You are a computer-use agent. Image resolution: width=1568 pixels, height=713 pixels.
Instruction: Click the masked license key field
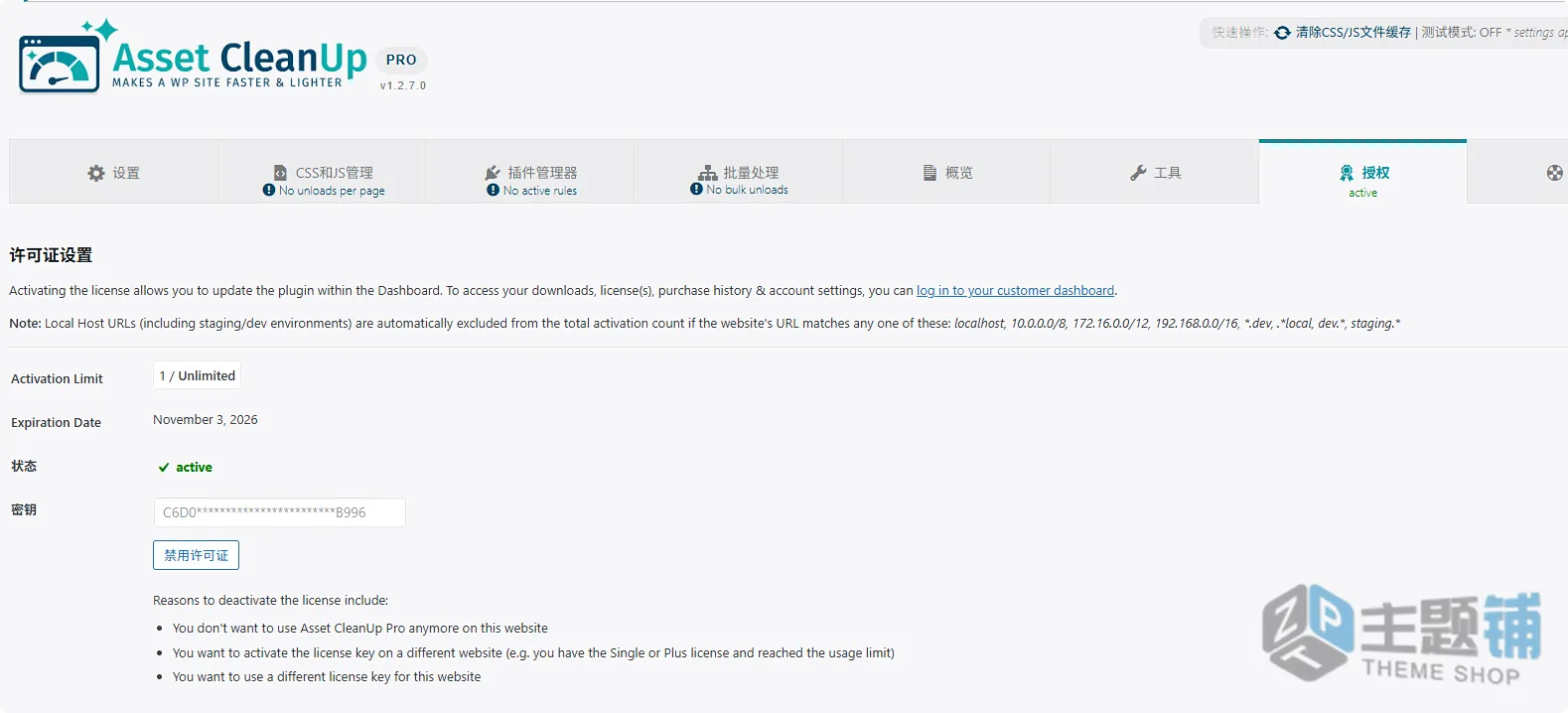(279, 512)
